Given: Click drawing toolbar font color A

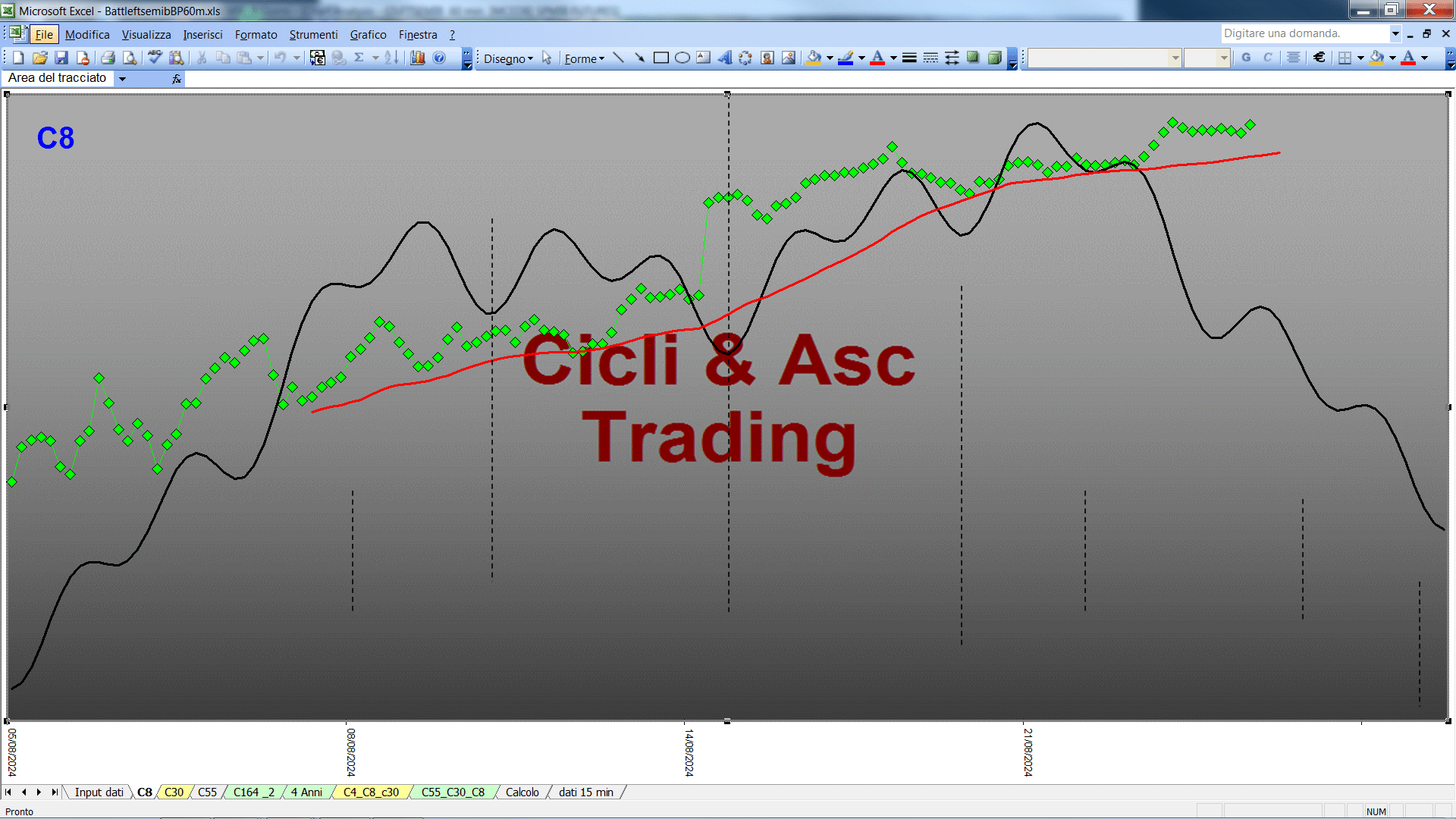Looking at the screenshot, I should pos(877,58).
